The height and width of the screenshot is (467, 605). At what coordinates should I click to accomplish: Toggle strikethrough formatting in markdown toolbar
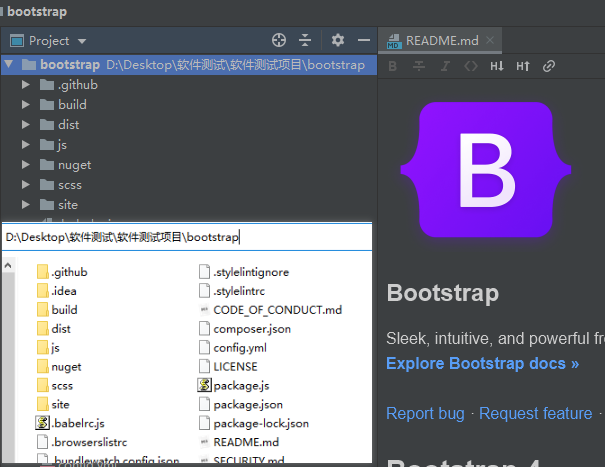tap(419, 66)
